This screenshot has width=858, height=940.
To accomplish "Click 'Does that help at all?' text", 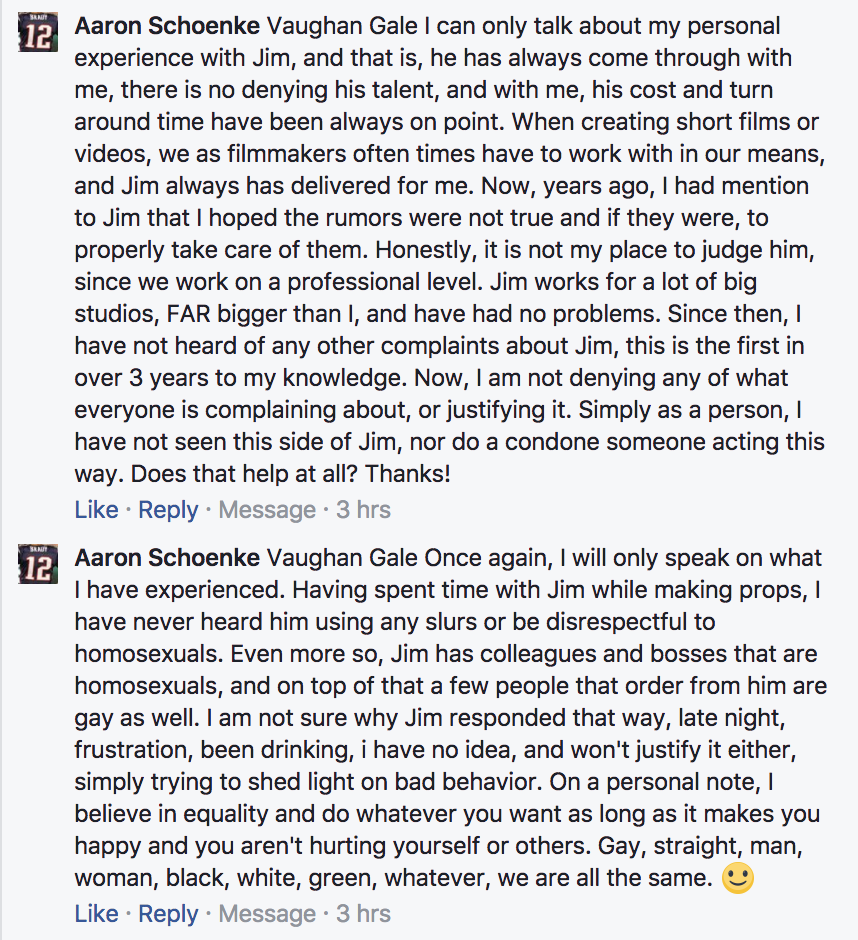I will [x=244, y=474].
